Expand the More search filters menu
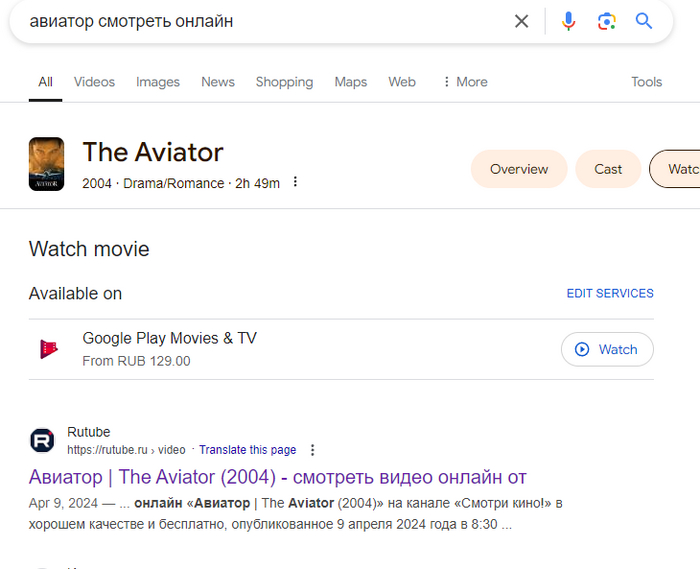700x569 pixels. coord(464,82)
